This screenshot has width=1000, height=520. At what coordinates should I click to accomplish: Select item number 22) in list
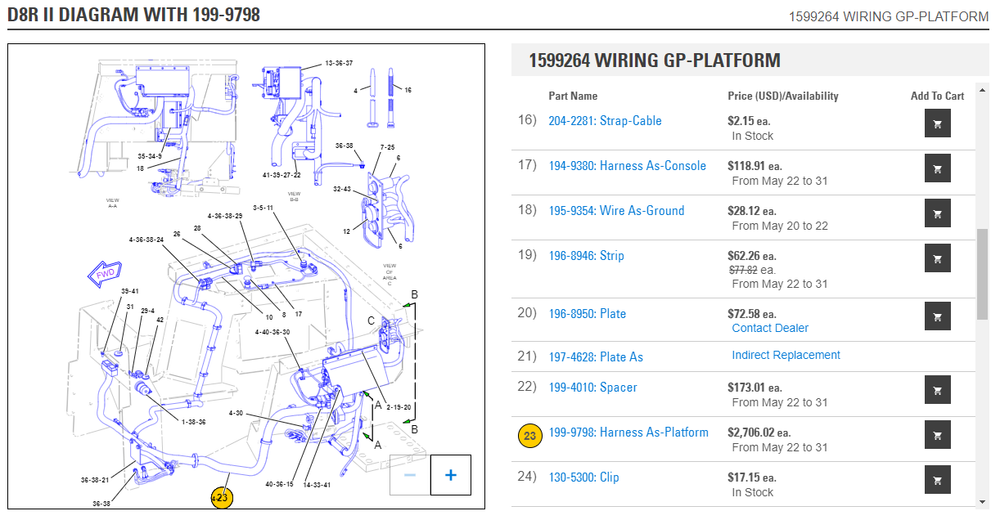point(527,387)
